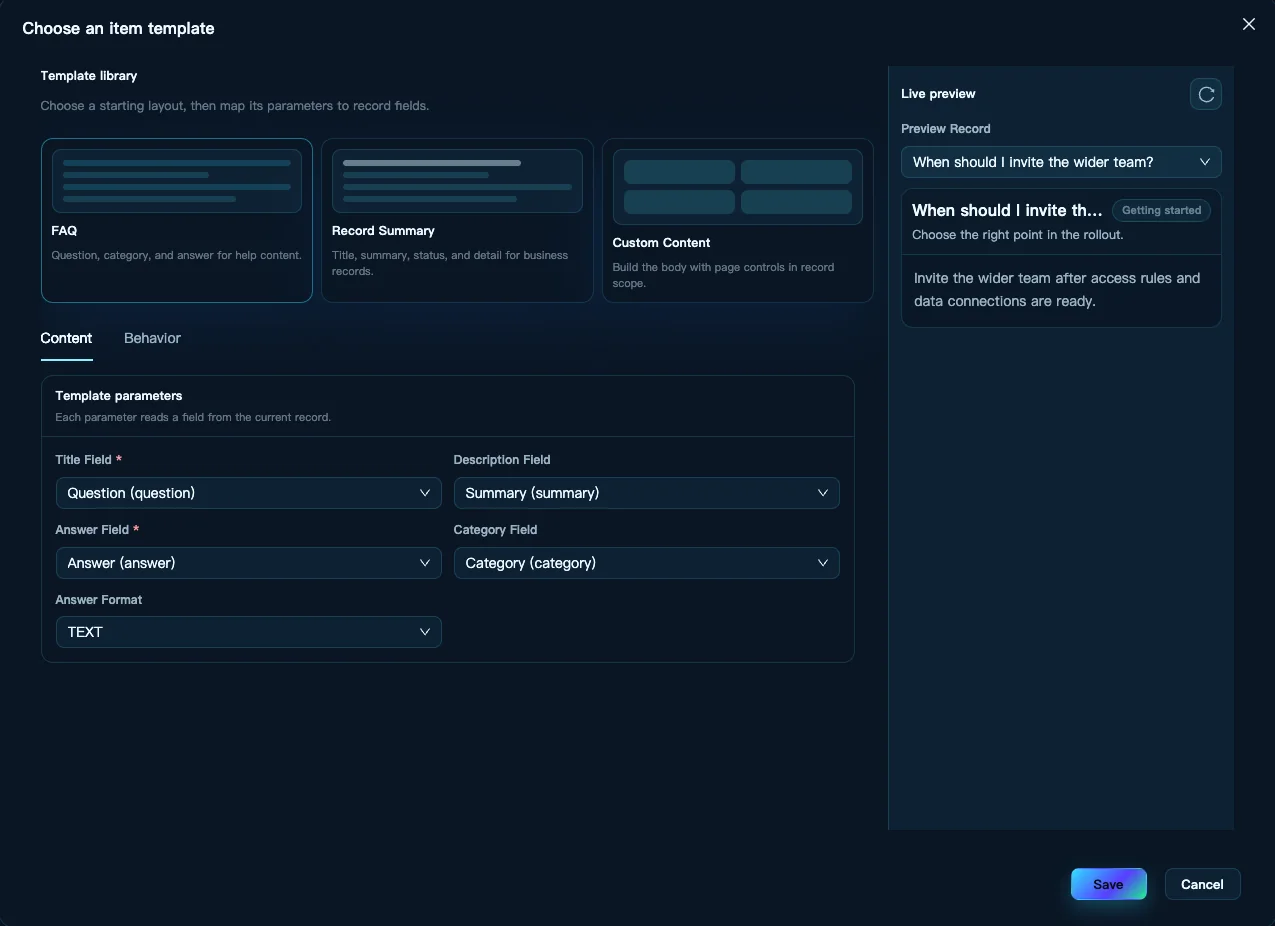Close the item template dialog
This screenshot has height=926, width=1275.
(1249, 25)
